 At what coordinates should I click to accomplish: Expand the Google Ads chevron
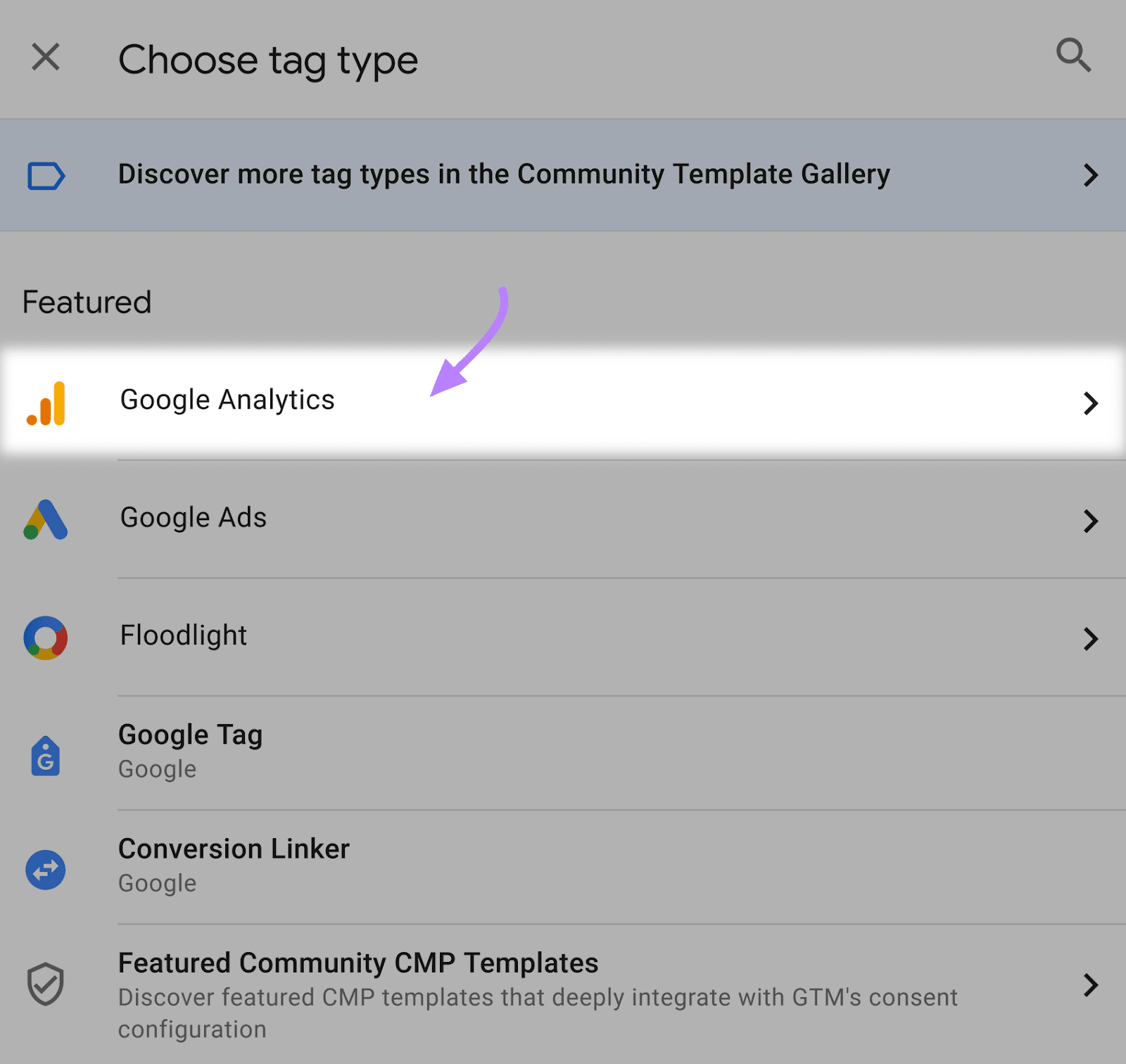click(x=1092, y=521)
